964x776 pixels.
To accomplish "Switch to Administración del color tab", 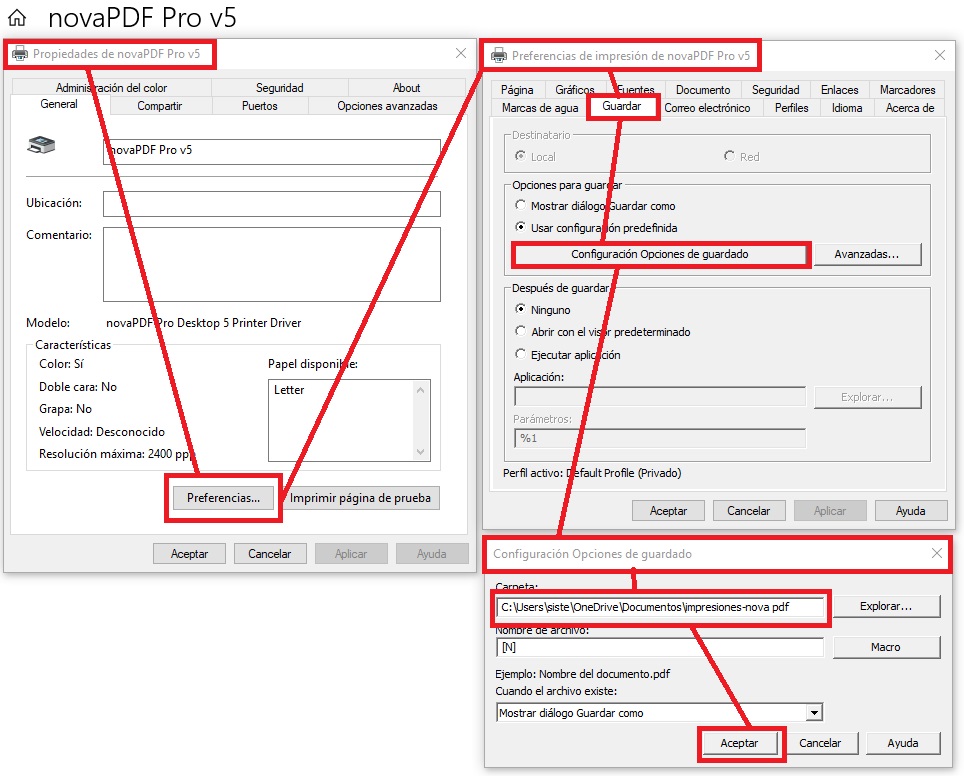I will coord(111,88).
